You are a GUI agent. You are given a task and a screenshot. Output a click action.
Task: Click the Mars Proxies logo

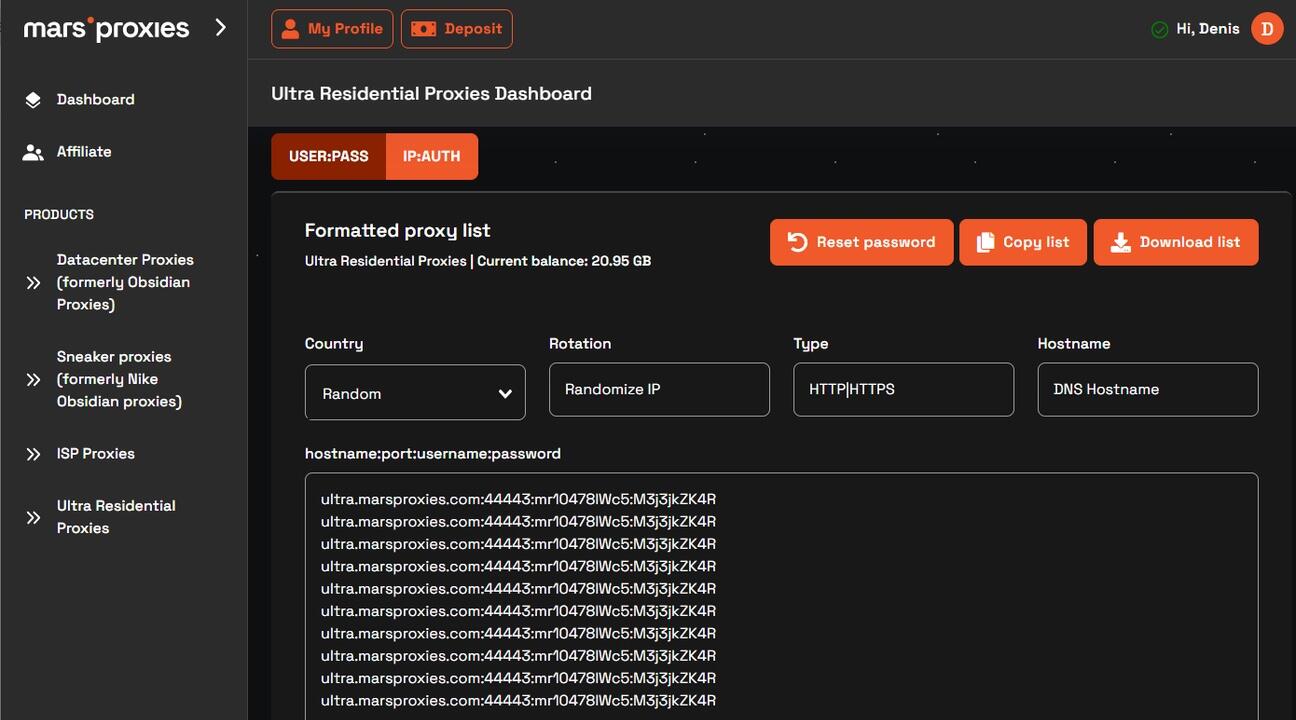pos(106,29)
